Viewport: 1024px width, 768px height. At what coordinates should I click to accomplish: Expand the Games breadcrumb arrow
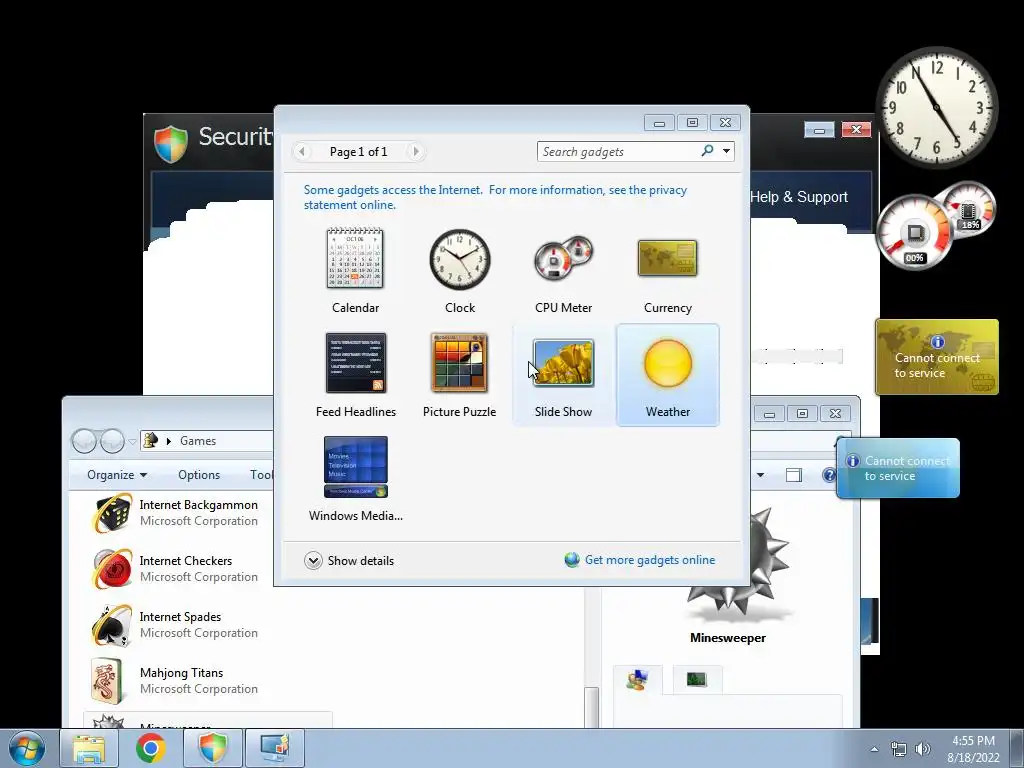click(x=168, y=441)
